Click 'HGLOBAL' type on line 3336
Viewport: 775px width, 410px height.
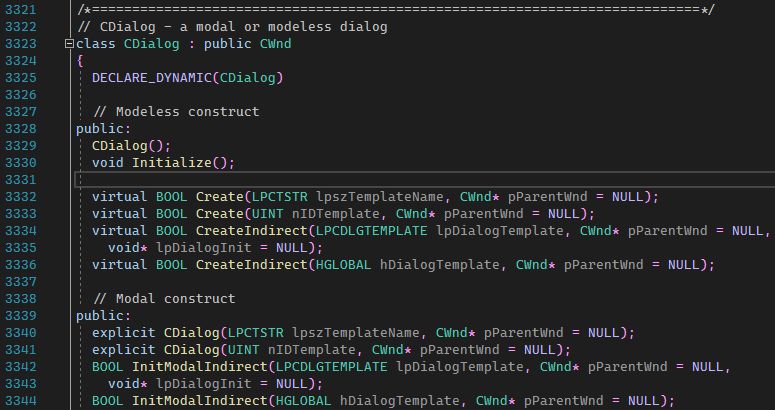344,265
